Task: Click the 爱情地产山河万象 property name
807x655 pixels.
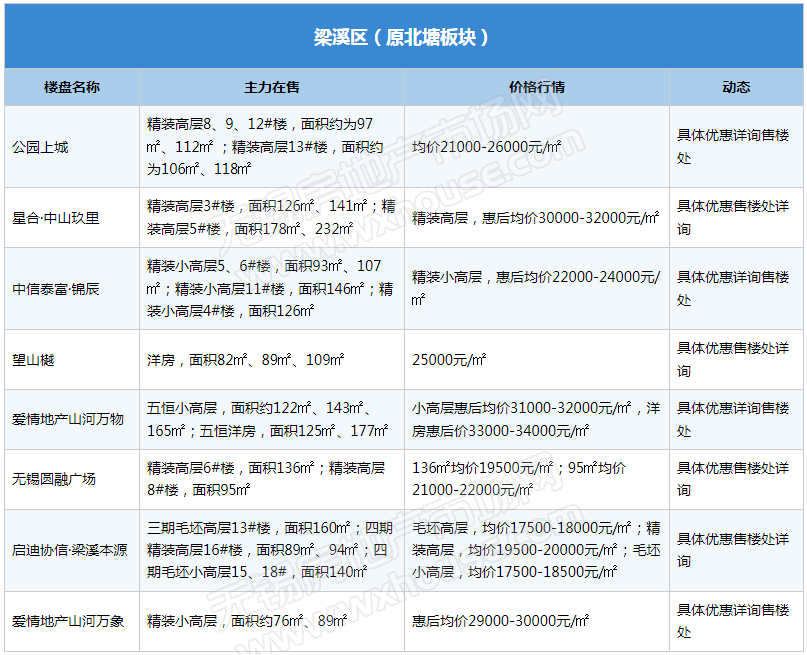Action: coord(68,621)
